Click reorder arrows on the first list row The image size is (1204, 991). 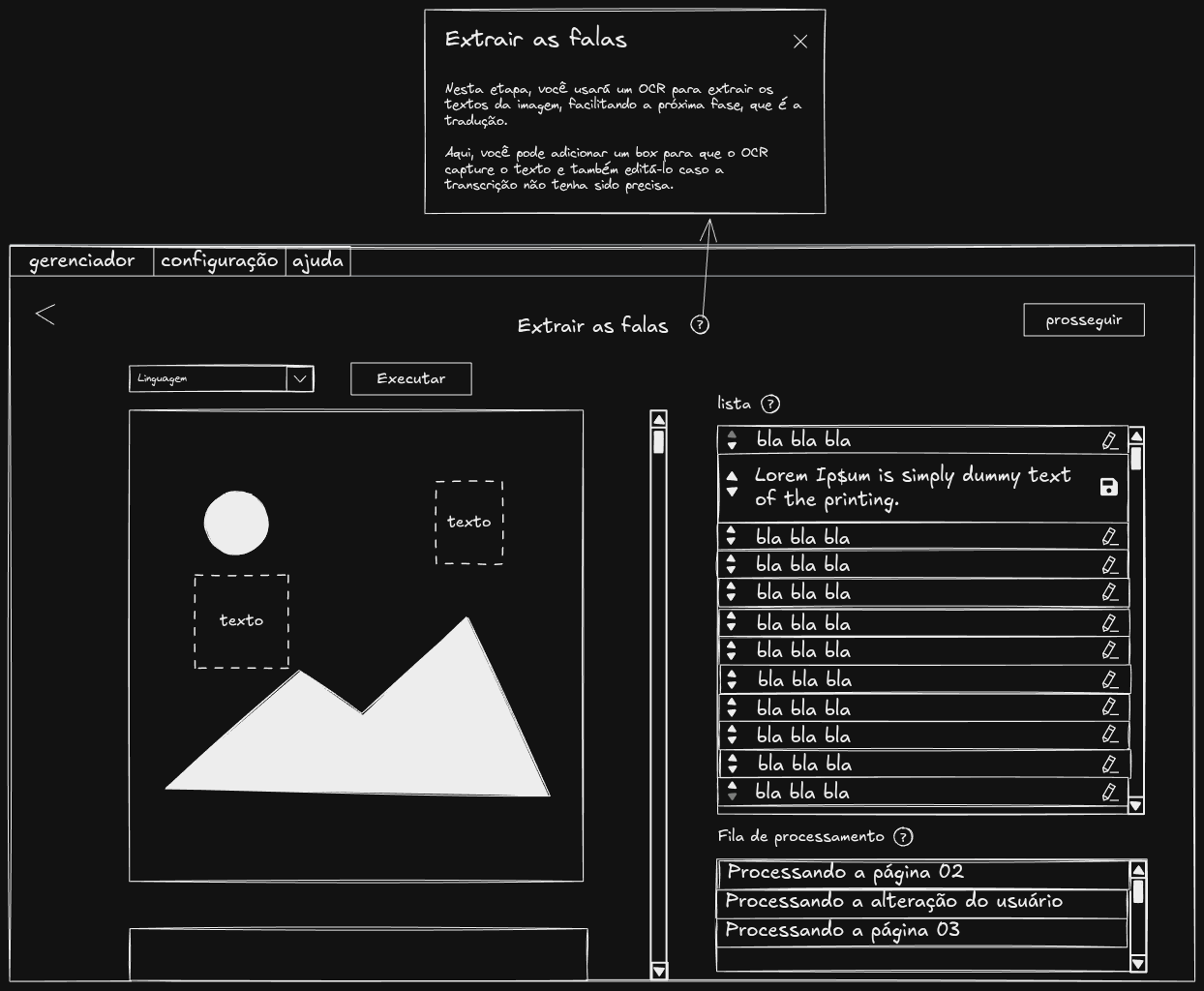tap(733, 440)
